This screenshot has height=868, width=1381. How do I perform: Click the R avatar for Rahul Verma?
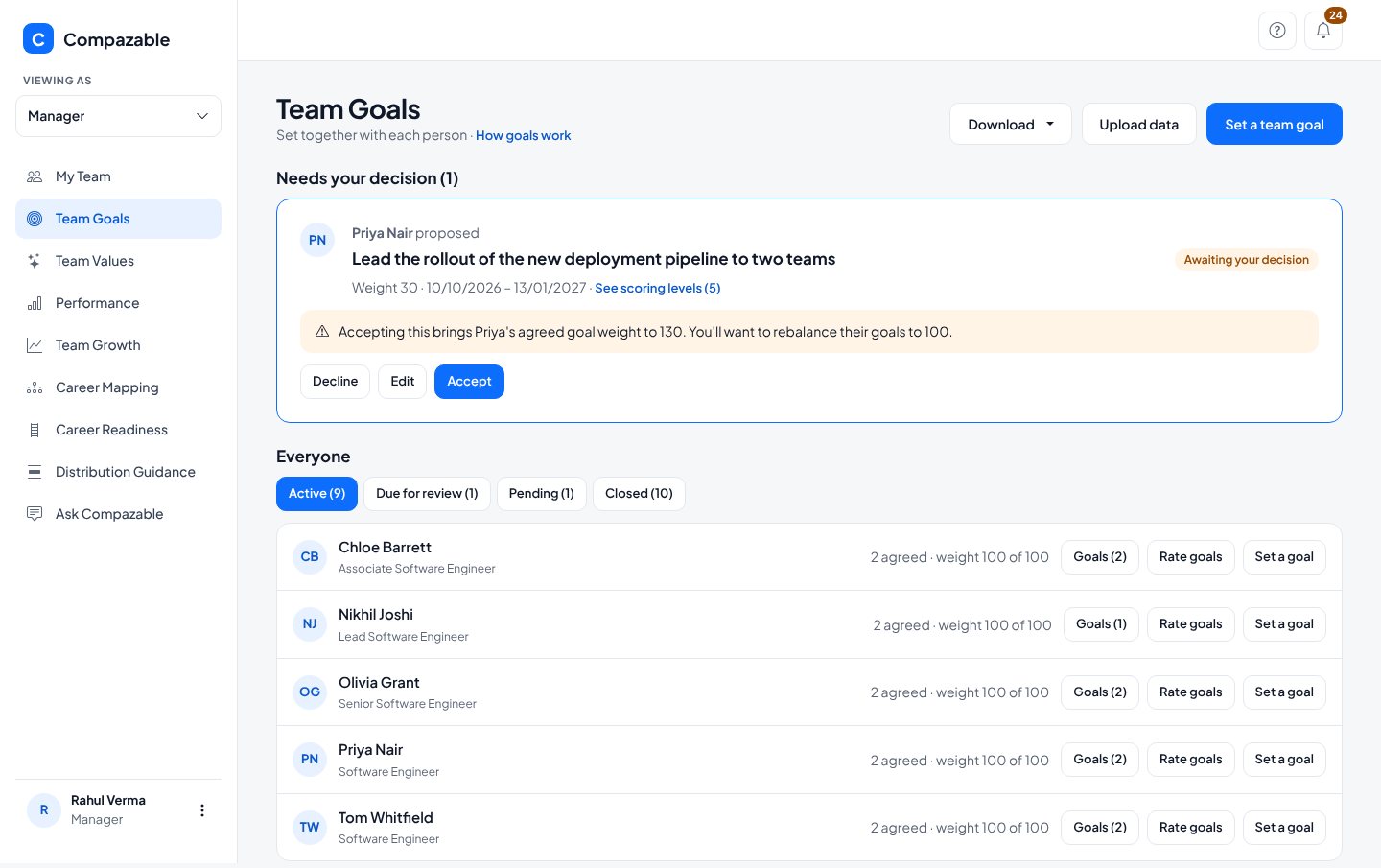(x=44, y=810)
